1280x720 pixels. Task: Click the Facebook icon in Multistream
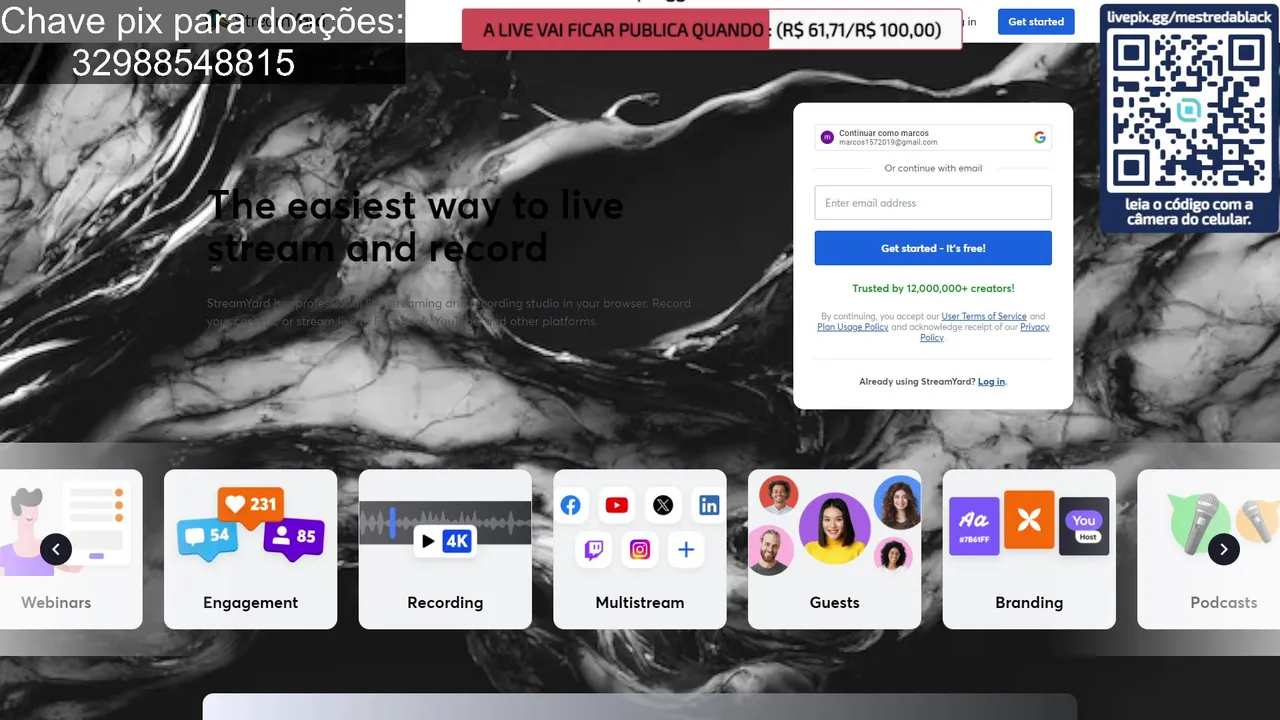(571, 505)
